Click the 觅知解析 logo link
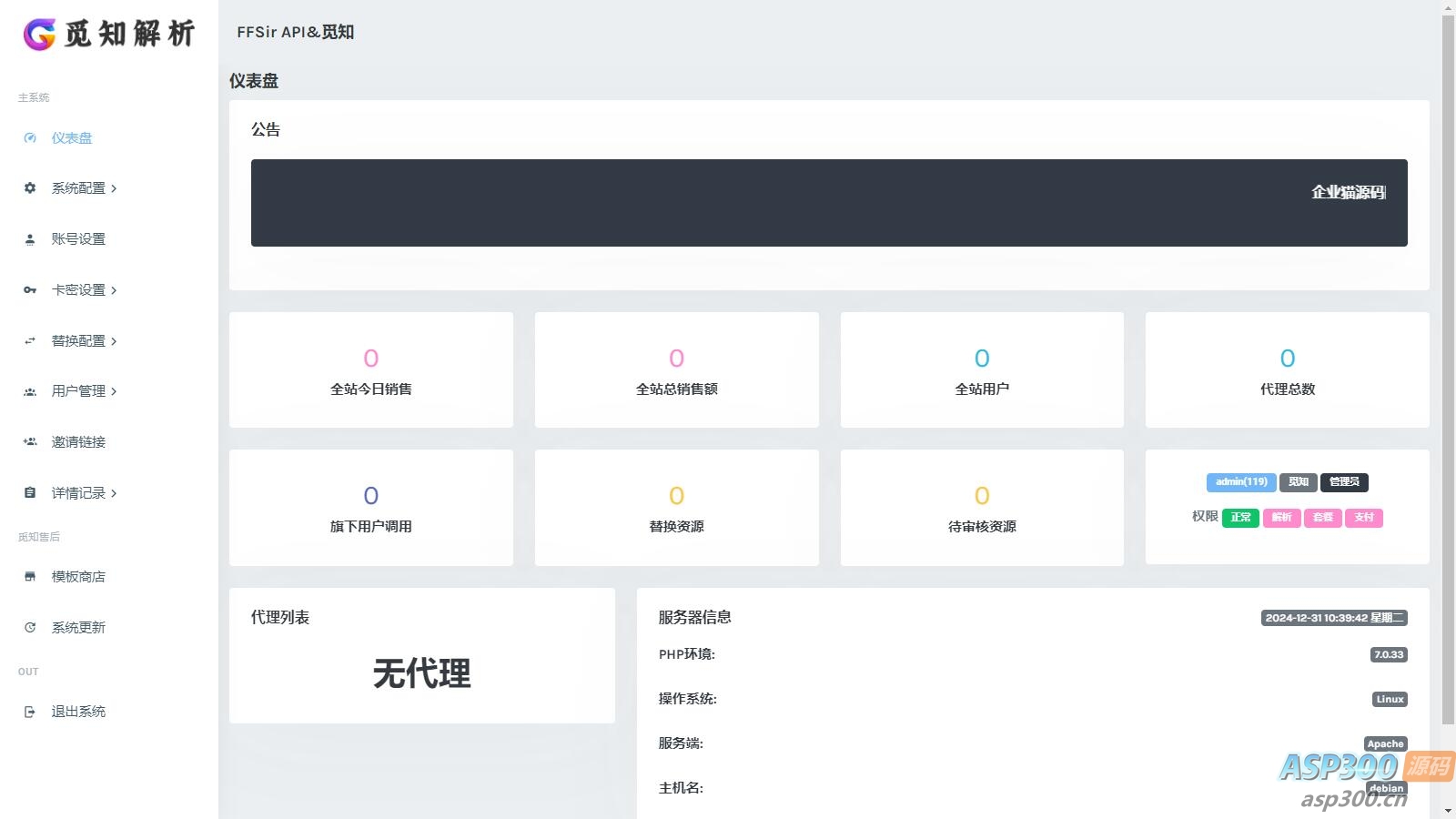 click(x=109, y=34)
